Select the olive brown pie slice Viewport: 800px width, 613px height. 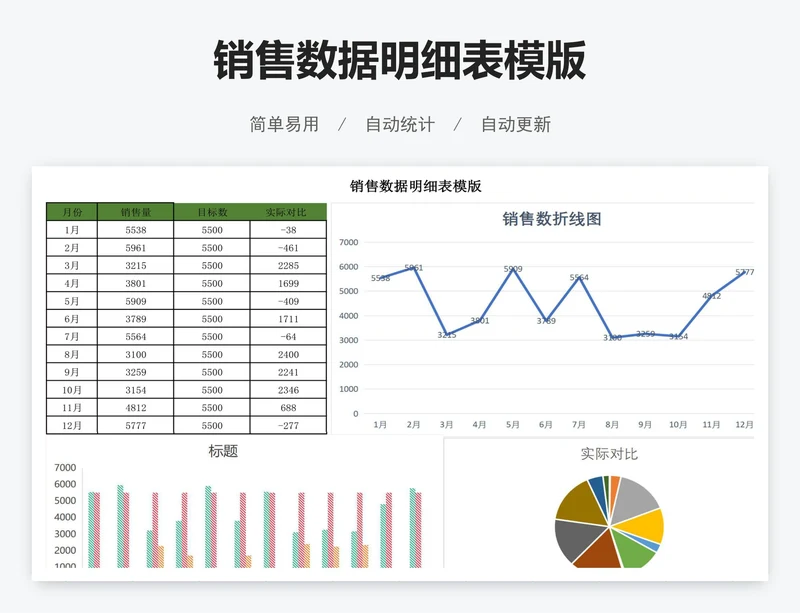pyautogui.click(x=581, y=506)
